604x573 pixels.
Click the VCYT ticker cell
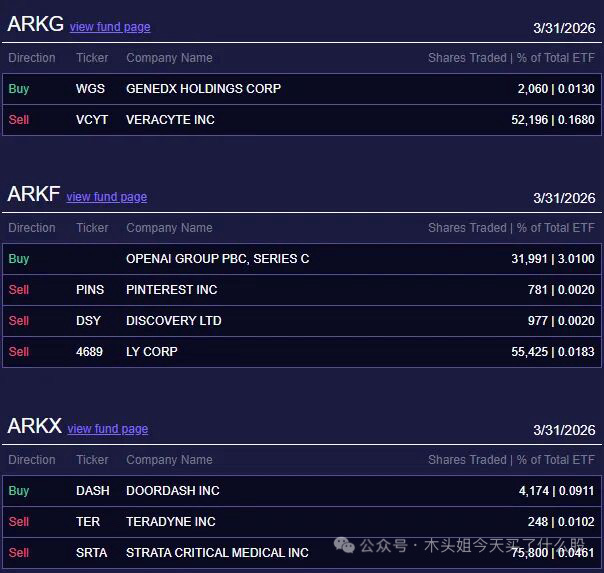92,120
